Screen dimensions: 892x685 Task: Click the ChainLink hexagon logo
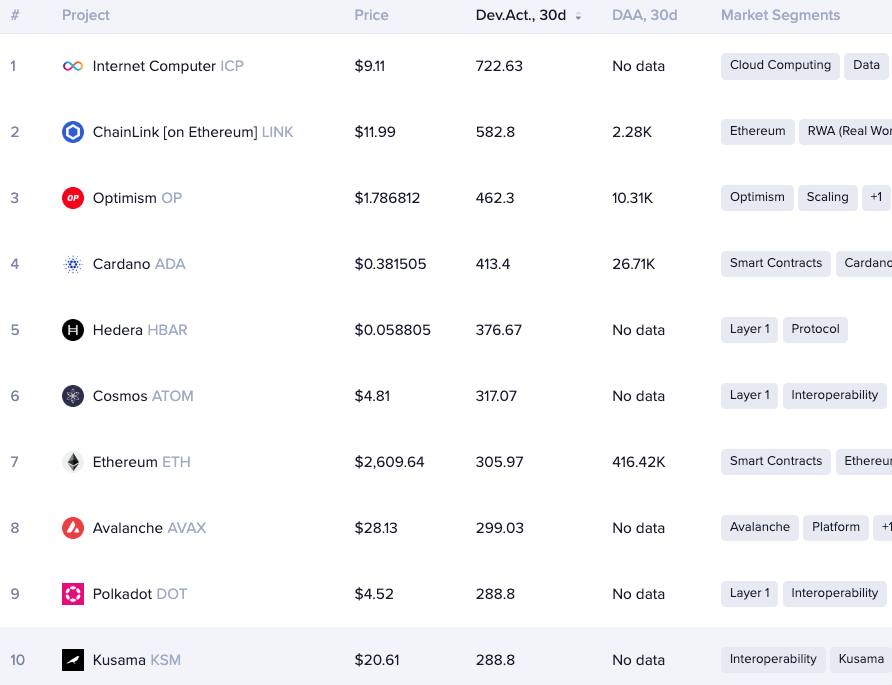[73, 132]
